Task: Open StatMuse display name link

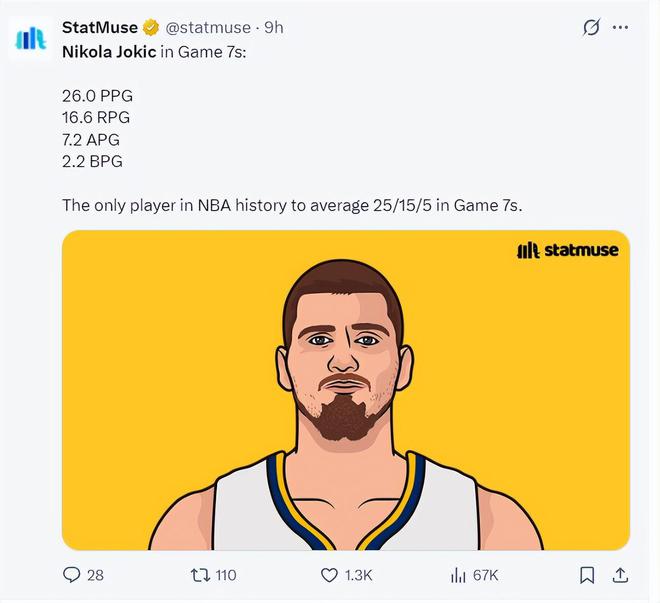Action: 100,28
